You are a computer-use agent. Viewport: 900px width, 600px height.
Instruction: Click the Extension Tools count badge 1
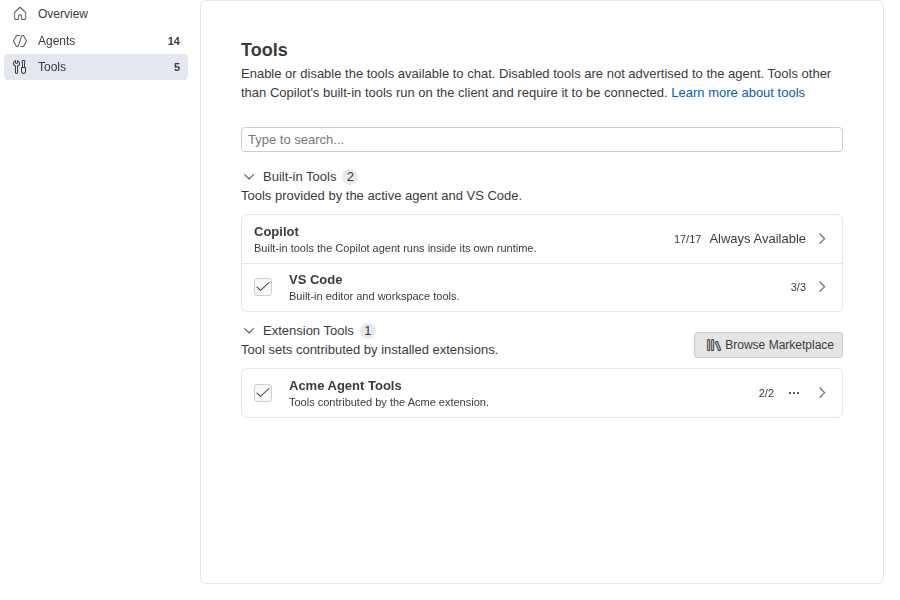coord(368,331)
